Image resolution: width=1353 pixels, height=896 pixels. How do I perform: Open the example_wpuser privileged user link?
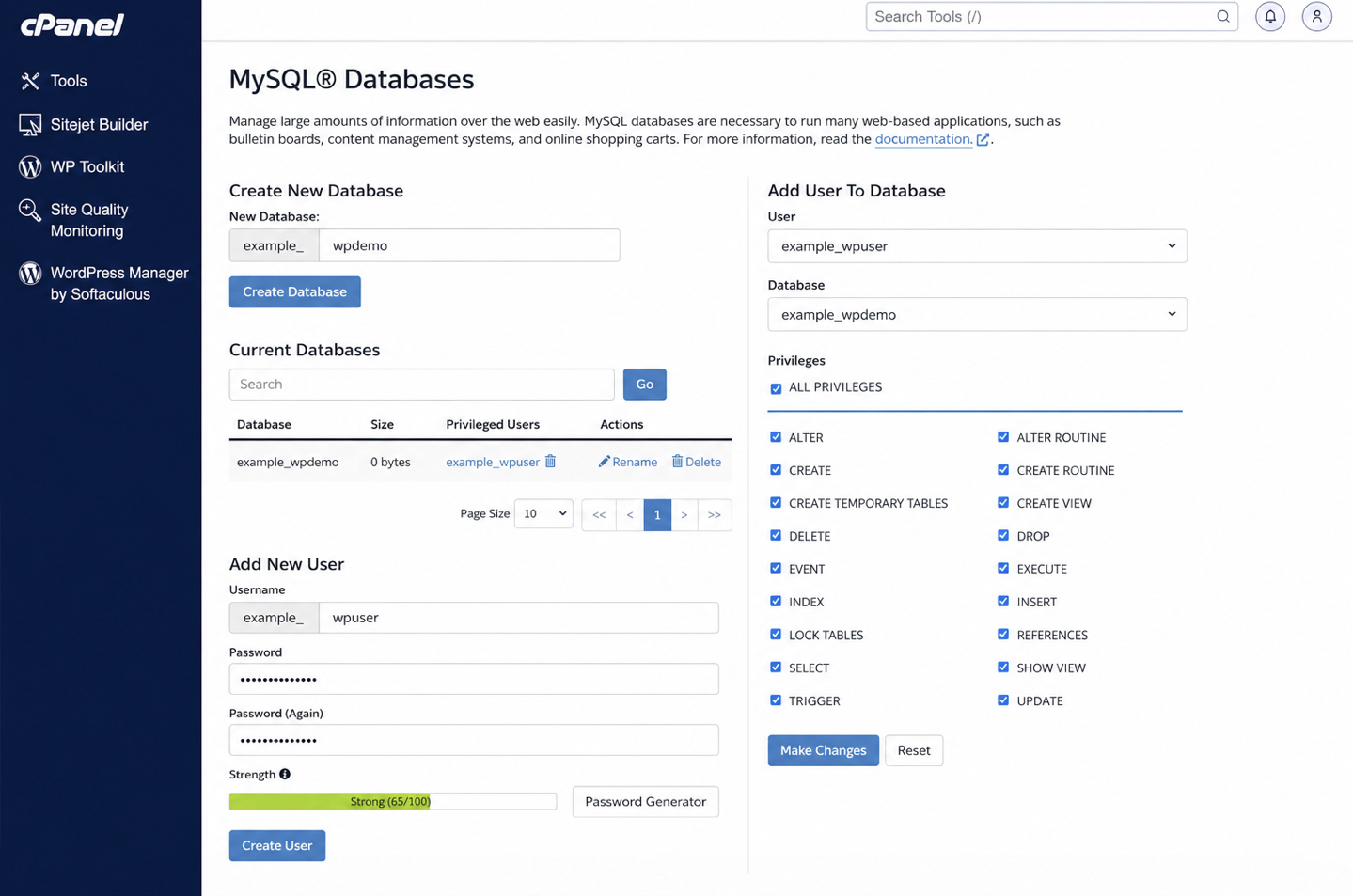point(493,462)
